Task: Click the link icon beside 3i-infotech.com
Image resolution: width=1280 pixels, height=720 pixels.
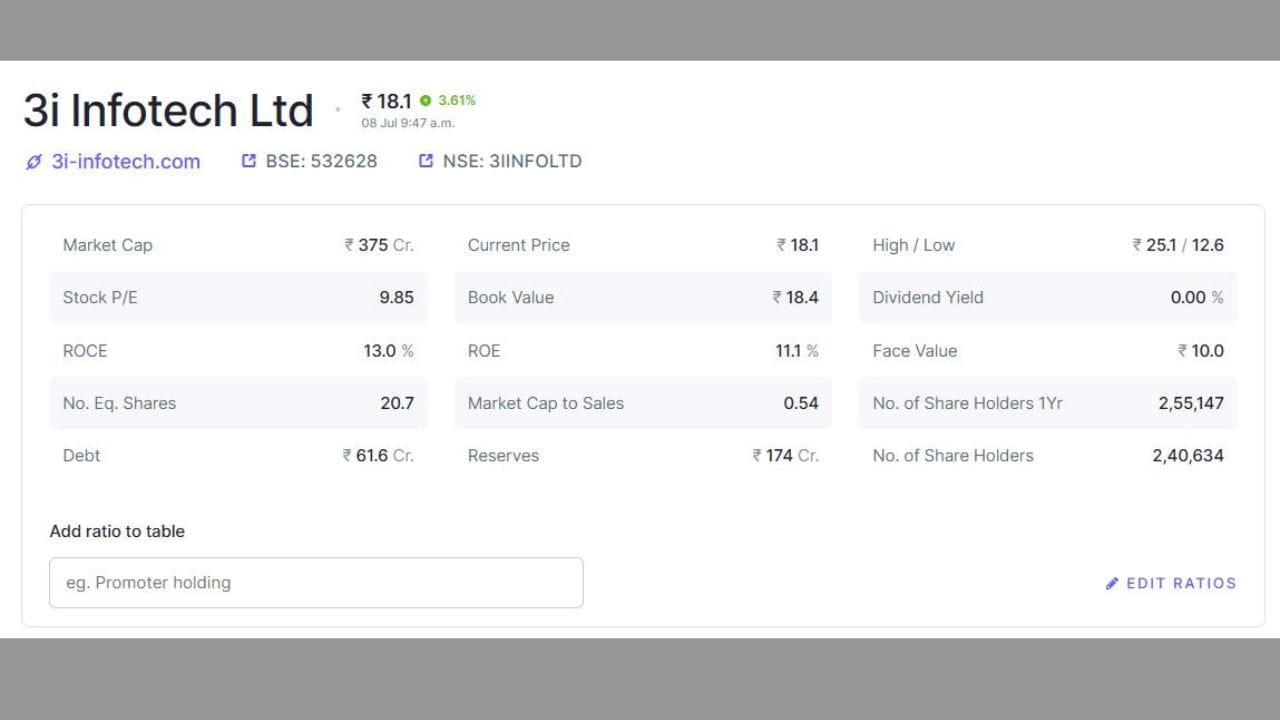Action: click(34, 162)
